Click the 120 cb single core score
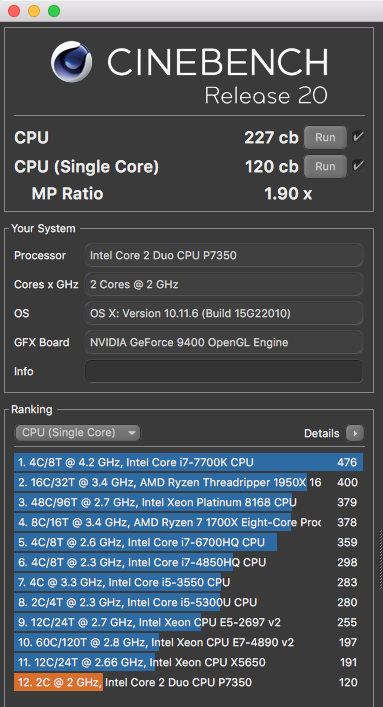 click(272, 167)
